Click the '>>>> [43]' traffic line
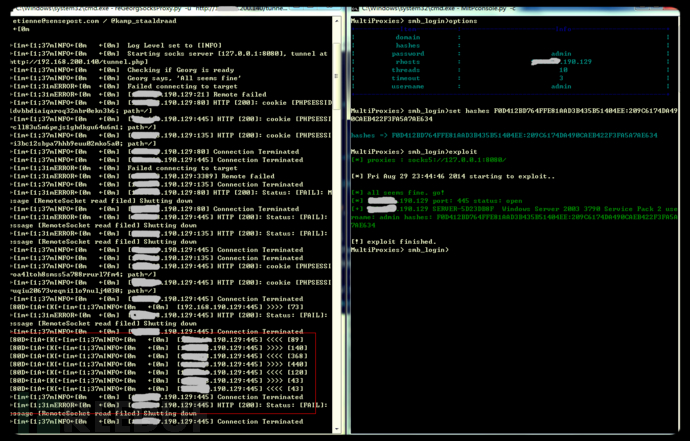Image resolution: width=690 pixels, height=441 pixels. click(157, 380)
